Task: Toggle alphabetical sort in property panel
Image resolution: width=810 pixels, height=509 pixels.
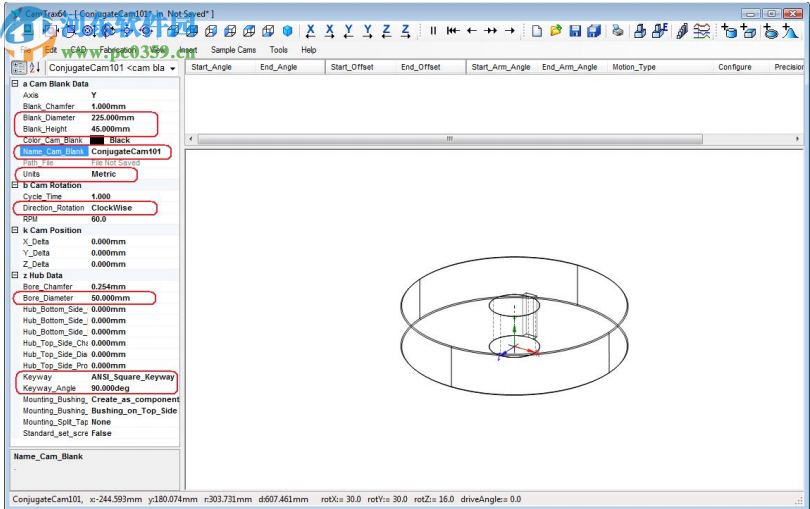Action: [x=35, y=68]
